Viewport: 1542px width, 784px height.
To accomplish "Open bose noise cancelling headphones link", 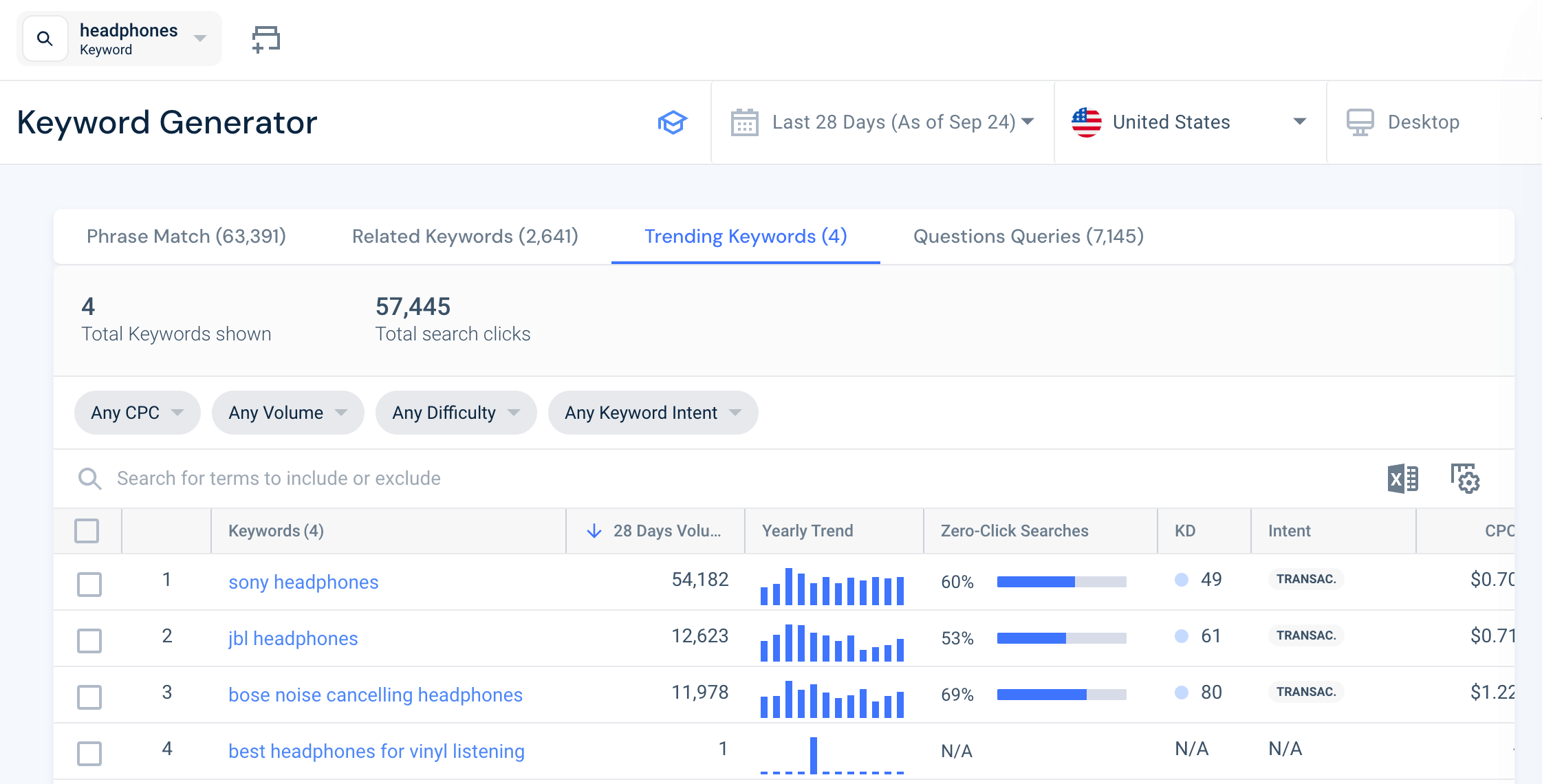I will click(x=376, y=695).
